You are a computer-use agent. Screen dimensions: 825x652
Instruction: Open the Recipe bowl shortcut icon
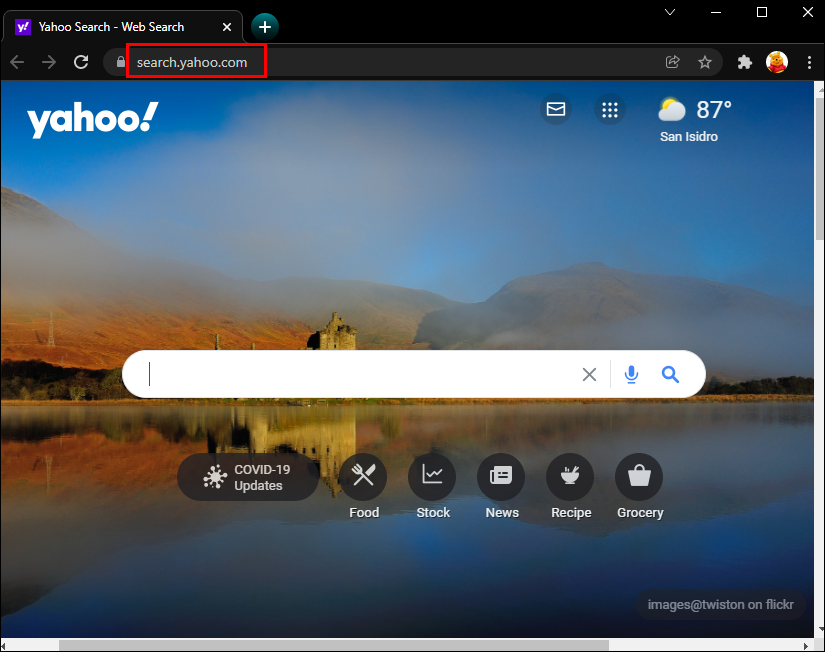pos(570,477)
